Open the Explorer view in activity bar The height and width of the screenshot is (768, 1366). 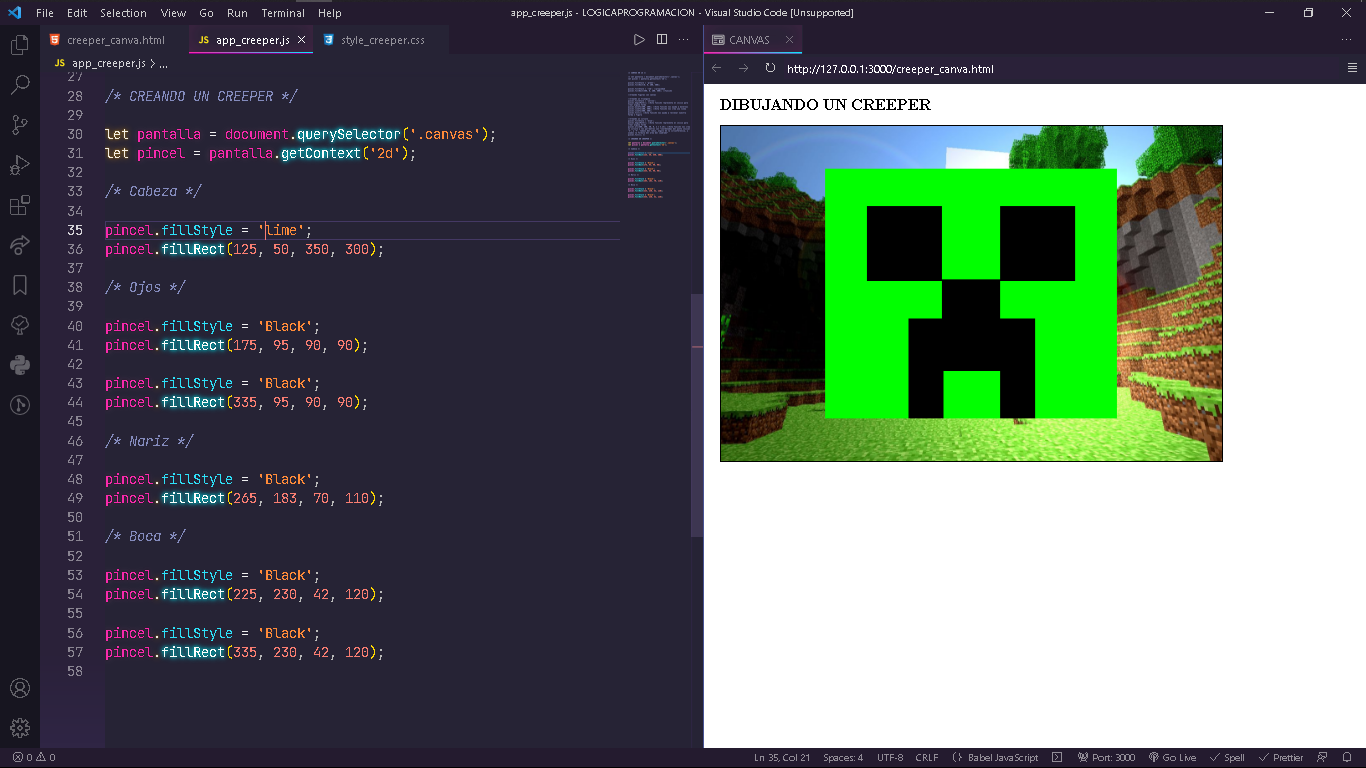(x=19, y=45)
